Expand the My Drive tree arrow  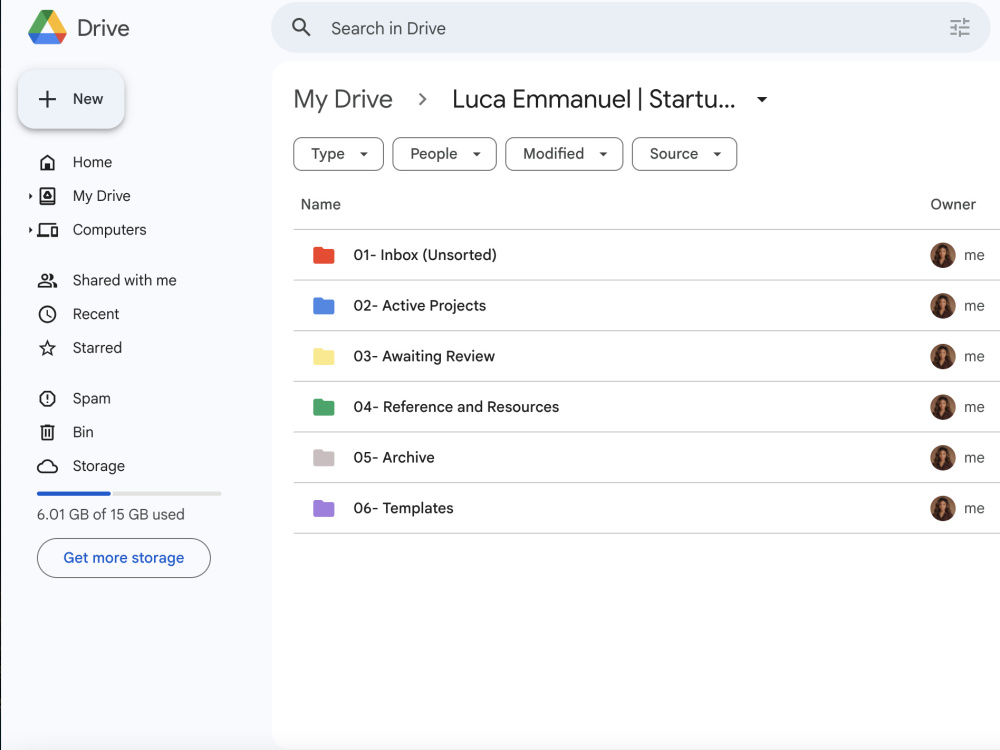[x=30, y=196]
